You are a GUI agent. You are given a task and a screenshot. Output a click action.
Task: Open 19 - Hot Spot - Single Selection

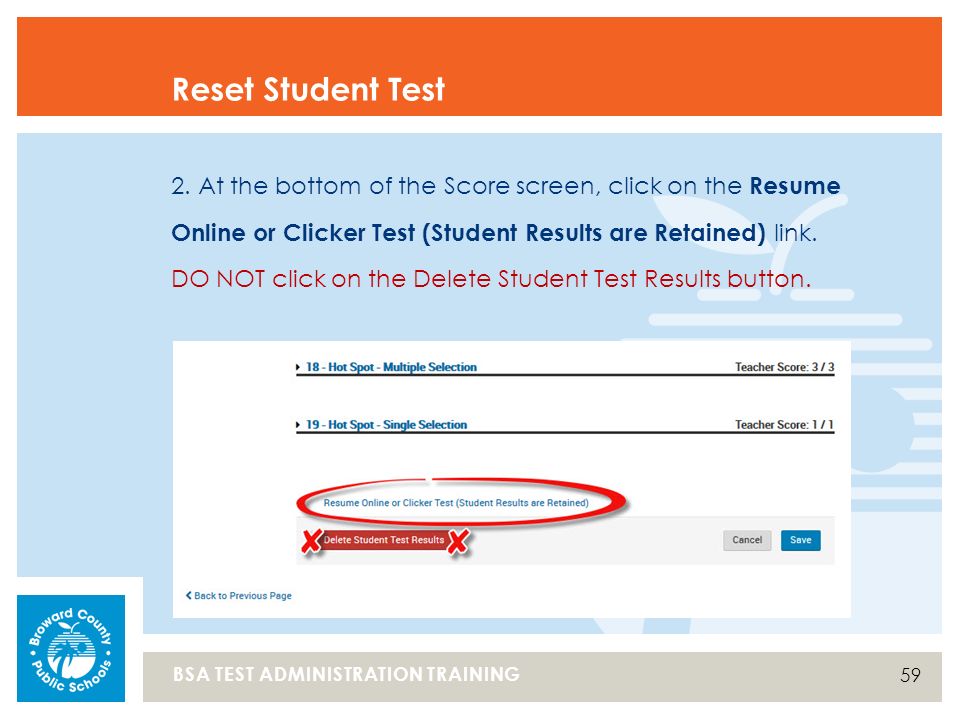coord(386,425)
